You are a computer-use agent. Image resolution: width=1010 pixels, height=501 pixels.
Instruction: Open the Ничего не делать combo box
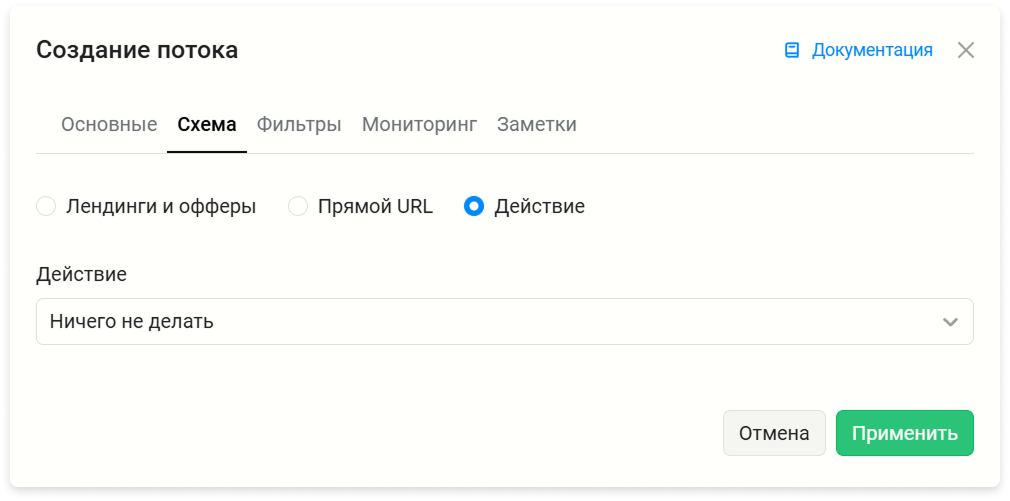504,321
